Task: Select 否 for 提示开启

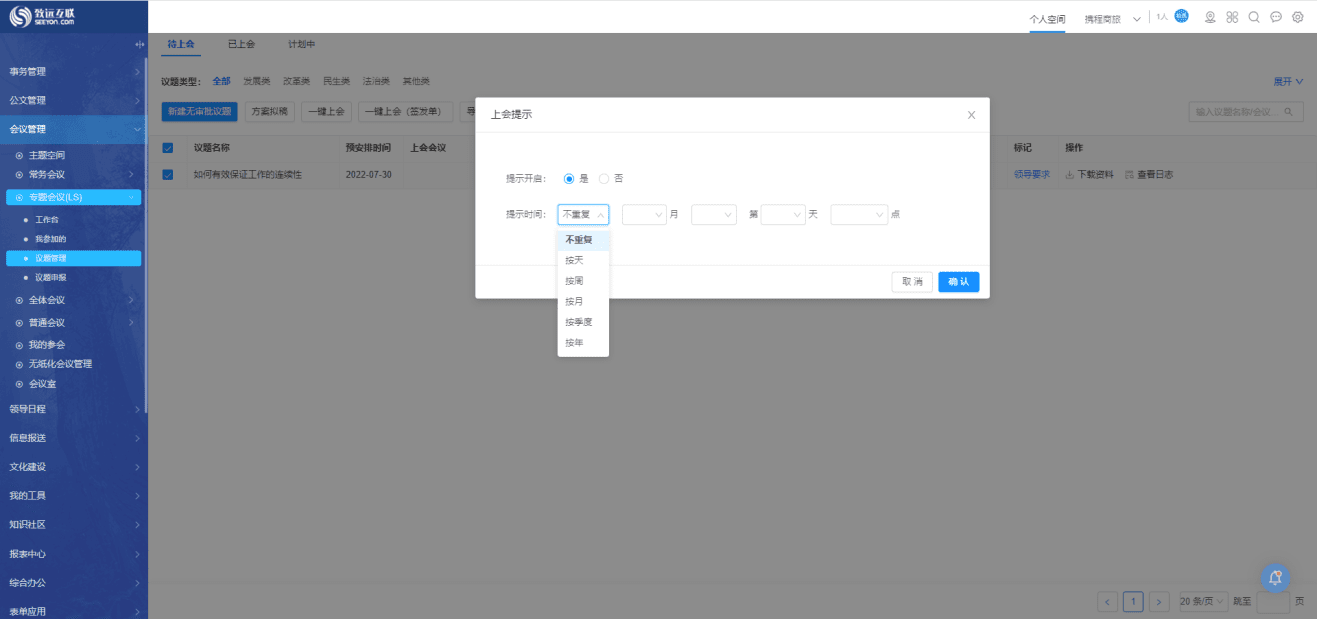Action: (603, 178)
